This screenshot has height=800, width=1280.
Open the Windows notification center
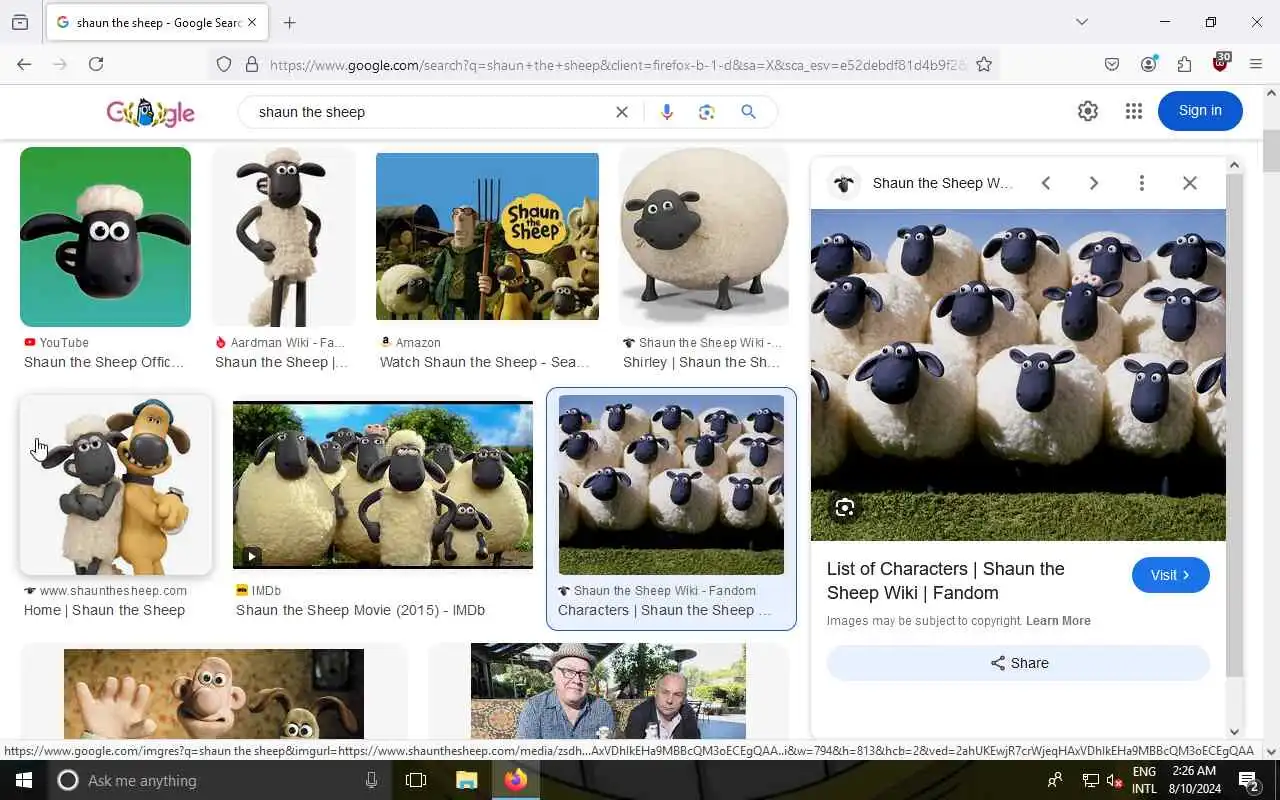coord(1249,780)
